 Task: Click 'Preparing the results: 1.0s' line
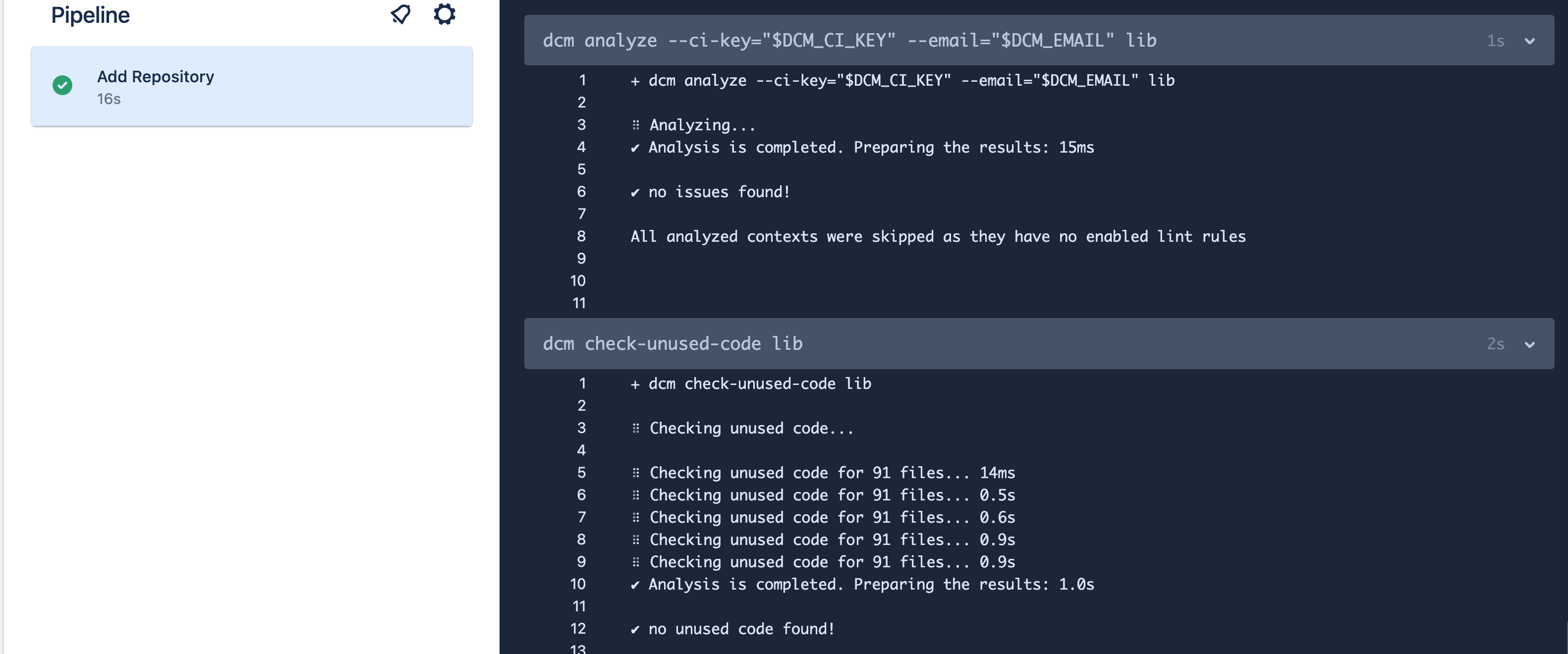point(862,585)
